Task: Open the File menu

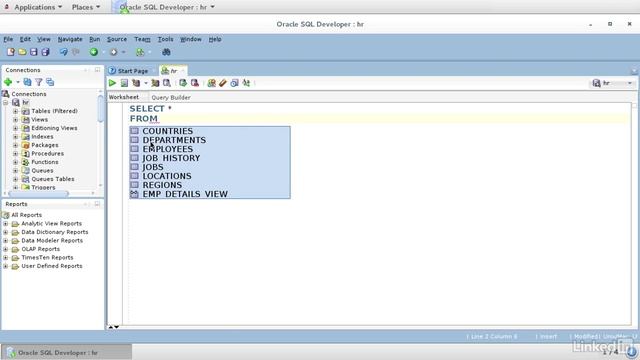Action: (8, 39)
